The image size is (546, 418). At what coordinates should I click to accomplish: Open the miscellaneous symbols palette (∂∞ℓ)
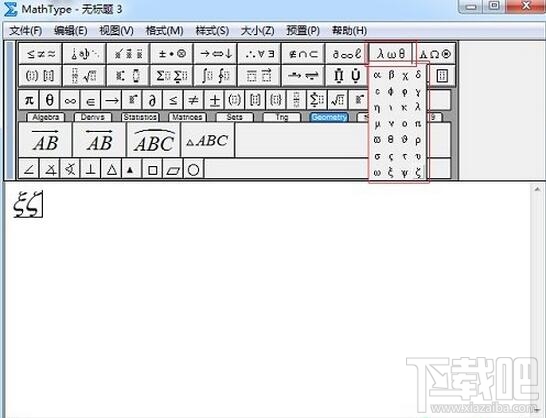(x=346, y=54)
